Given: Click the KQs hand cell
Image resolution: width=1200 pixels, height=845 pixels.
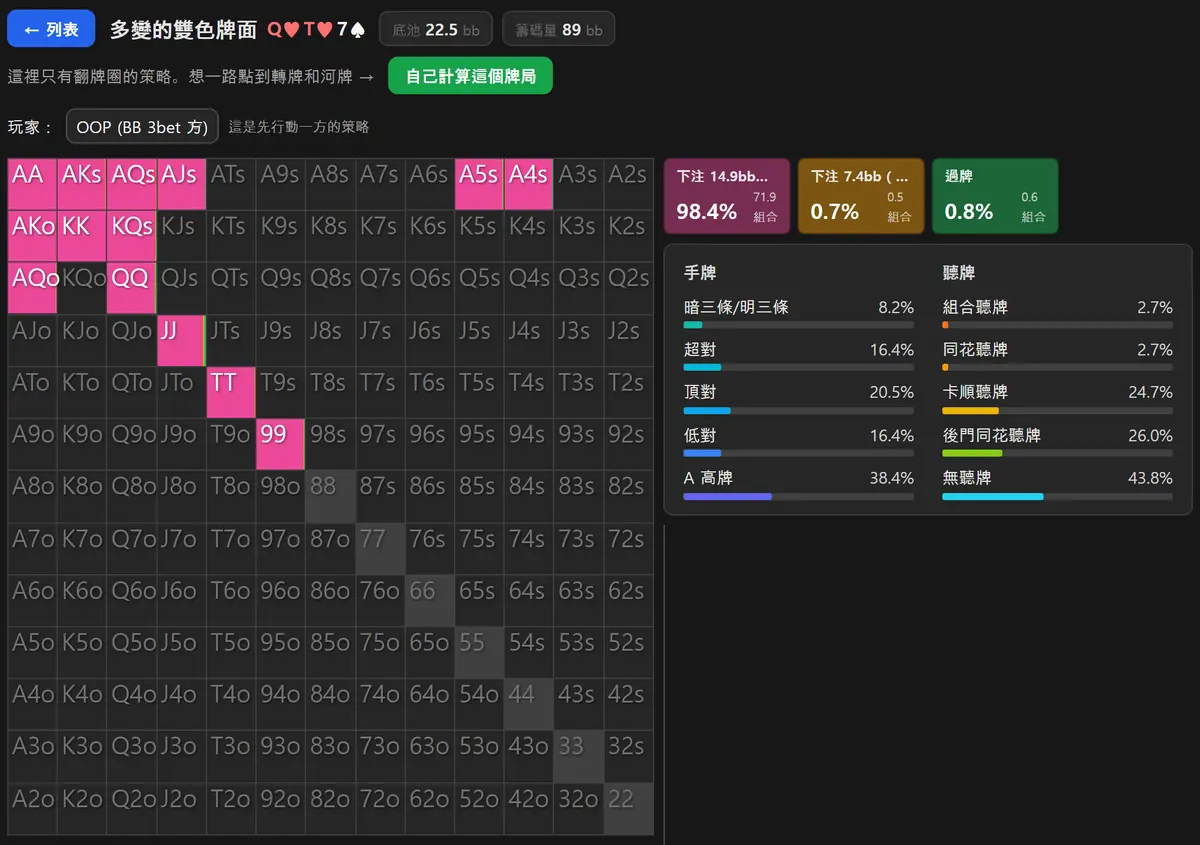Looking at the screenshot, I should [x=131, y=236].
